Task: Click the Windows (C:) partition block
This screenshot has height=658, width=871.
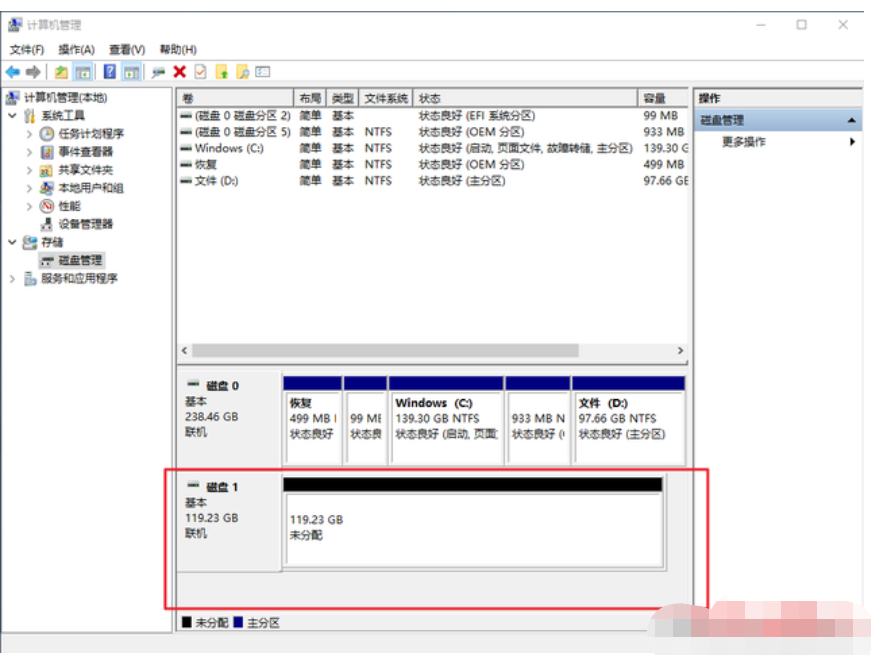Action: [x=446, y=420]
